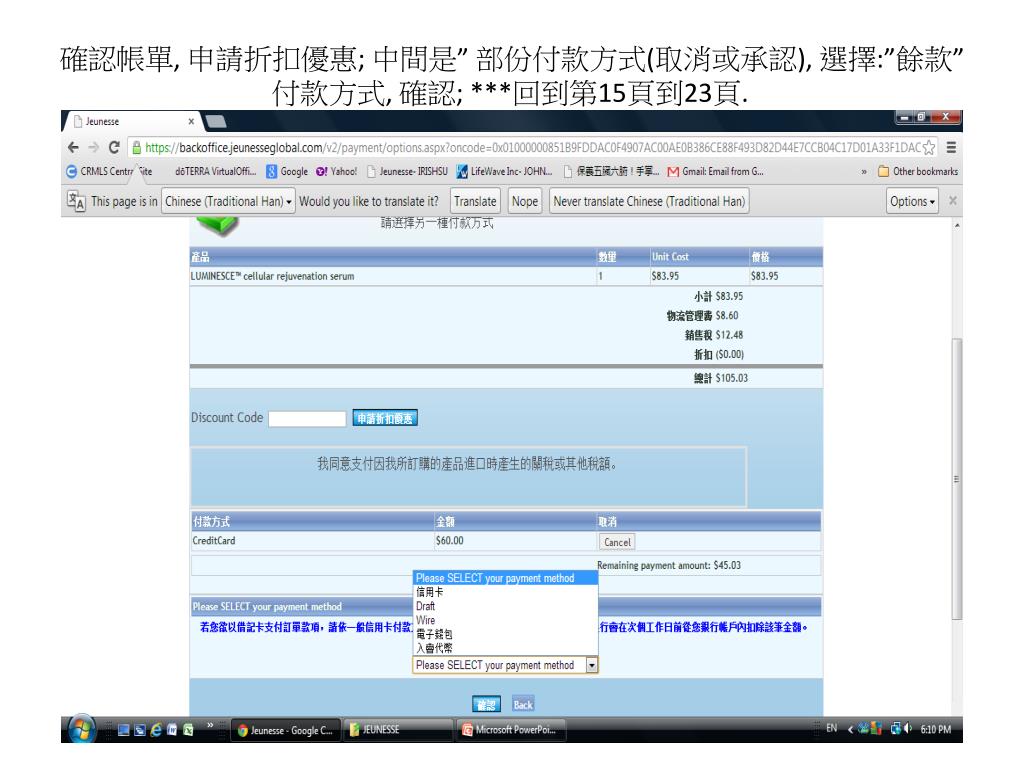
Task: Choose Wire from payment method list
Action: pyautogui.click(x=505, y=620)
